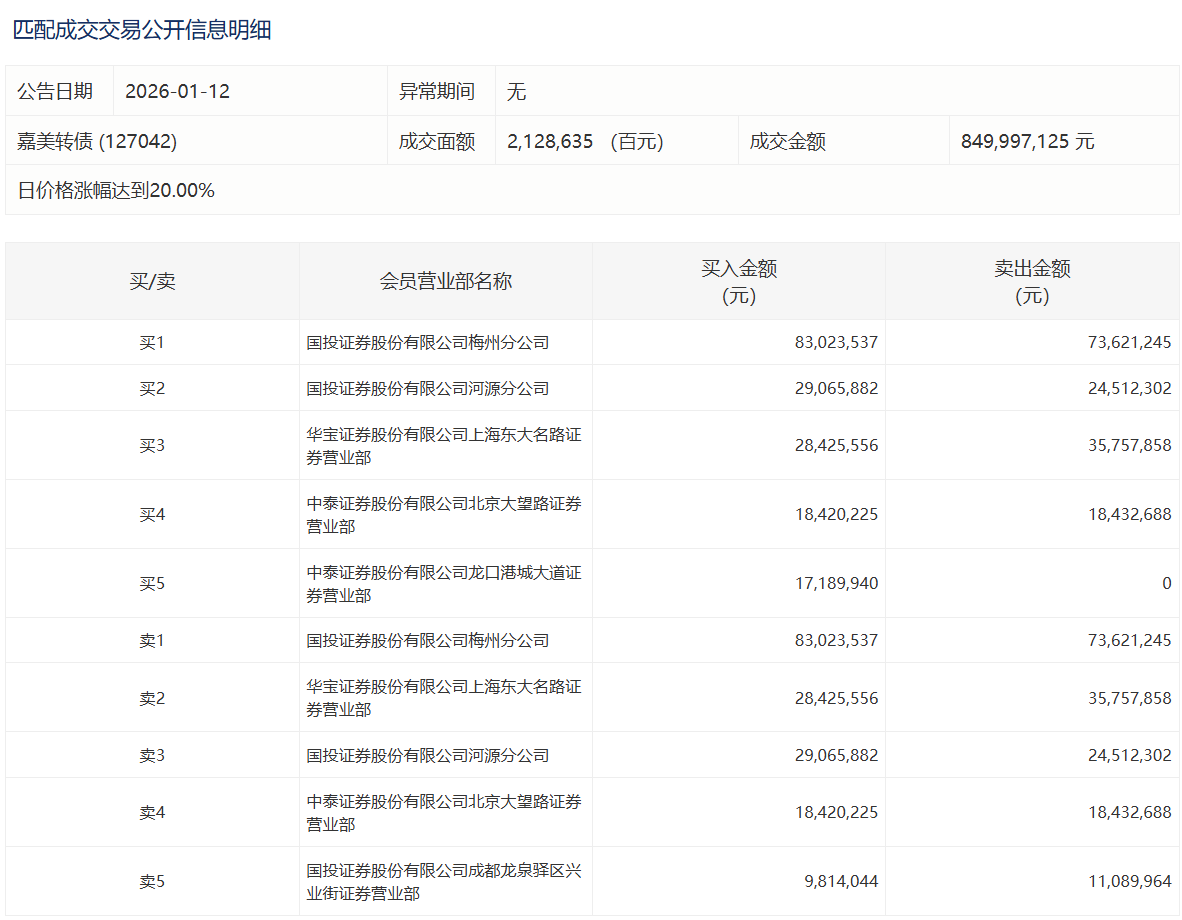
Task: Open the 买3 row's 华宝证券 branch name
Action: [x=444, y=445]
